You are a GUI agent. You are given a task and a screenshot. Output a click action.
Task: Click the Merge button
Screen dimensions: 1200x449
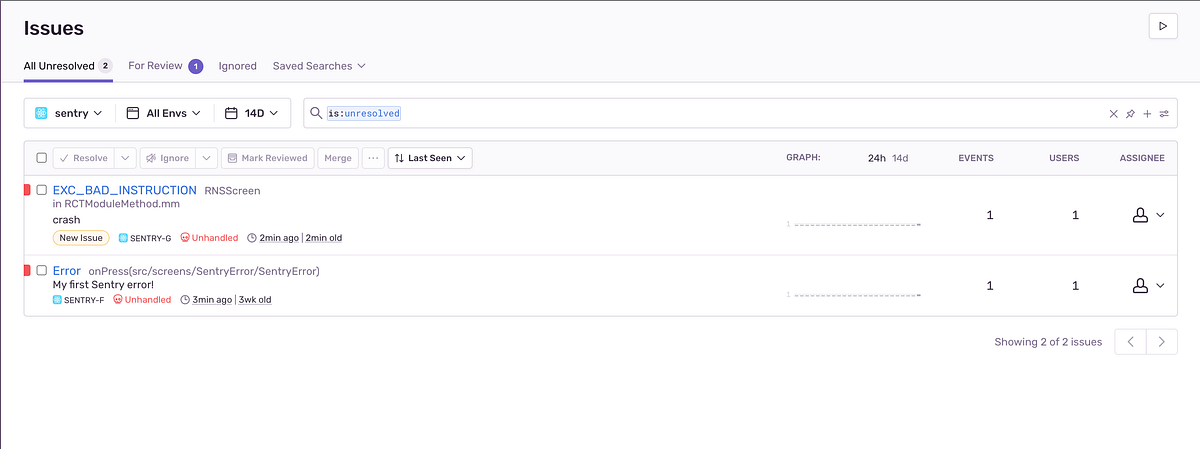tap(338, 158)
